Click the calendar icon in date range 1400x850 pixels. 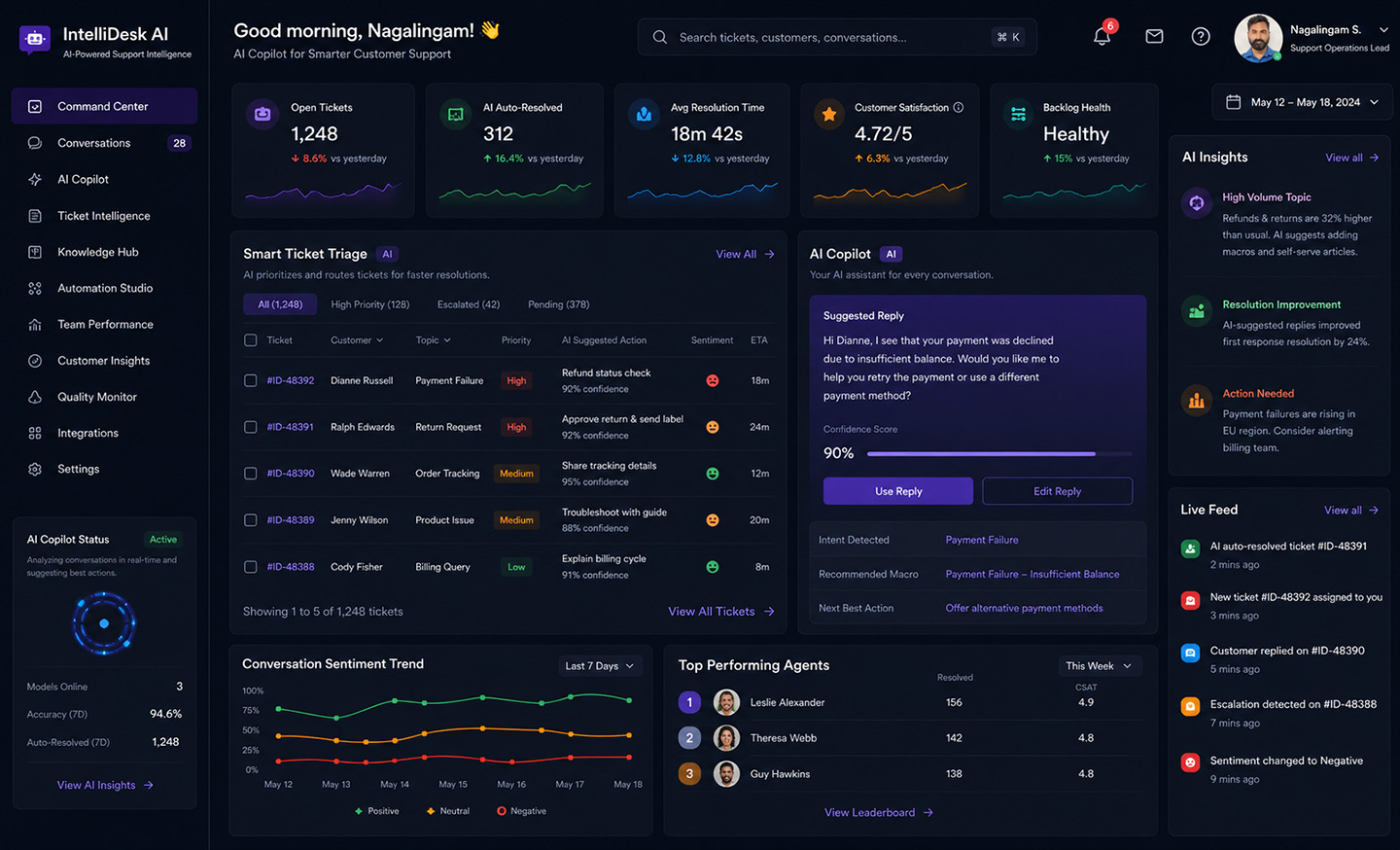pos(1234,102)
